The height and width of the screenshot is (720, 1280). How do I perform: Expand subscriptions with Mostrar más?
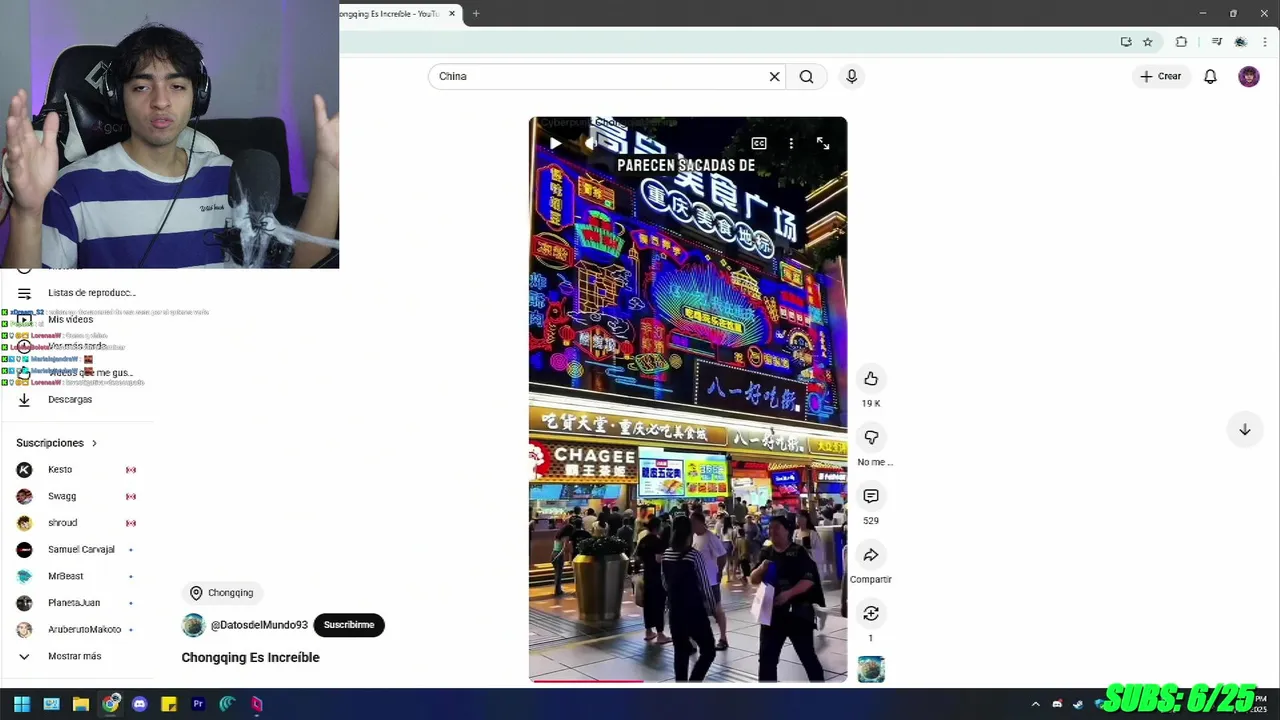click(76, 656)
